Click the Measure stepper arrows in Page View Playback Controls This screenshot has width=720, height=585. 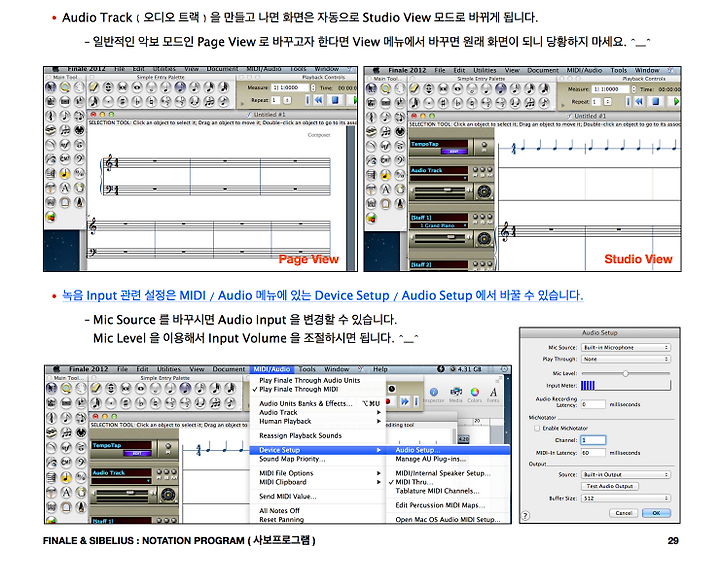(313, 87)
